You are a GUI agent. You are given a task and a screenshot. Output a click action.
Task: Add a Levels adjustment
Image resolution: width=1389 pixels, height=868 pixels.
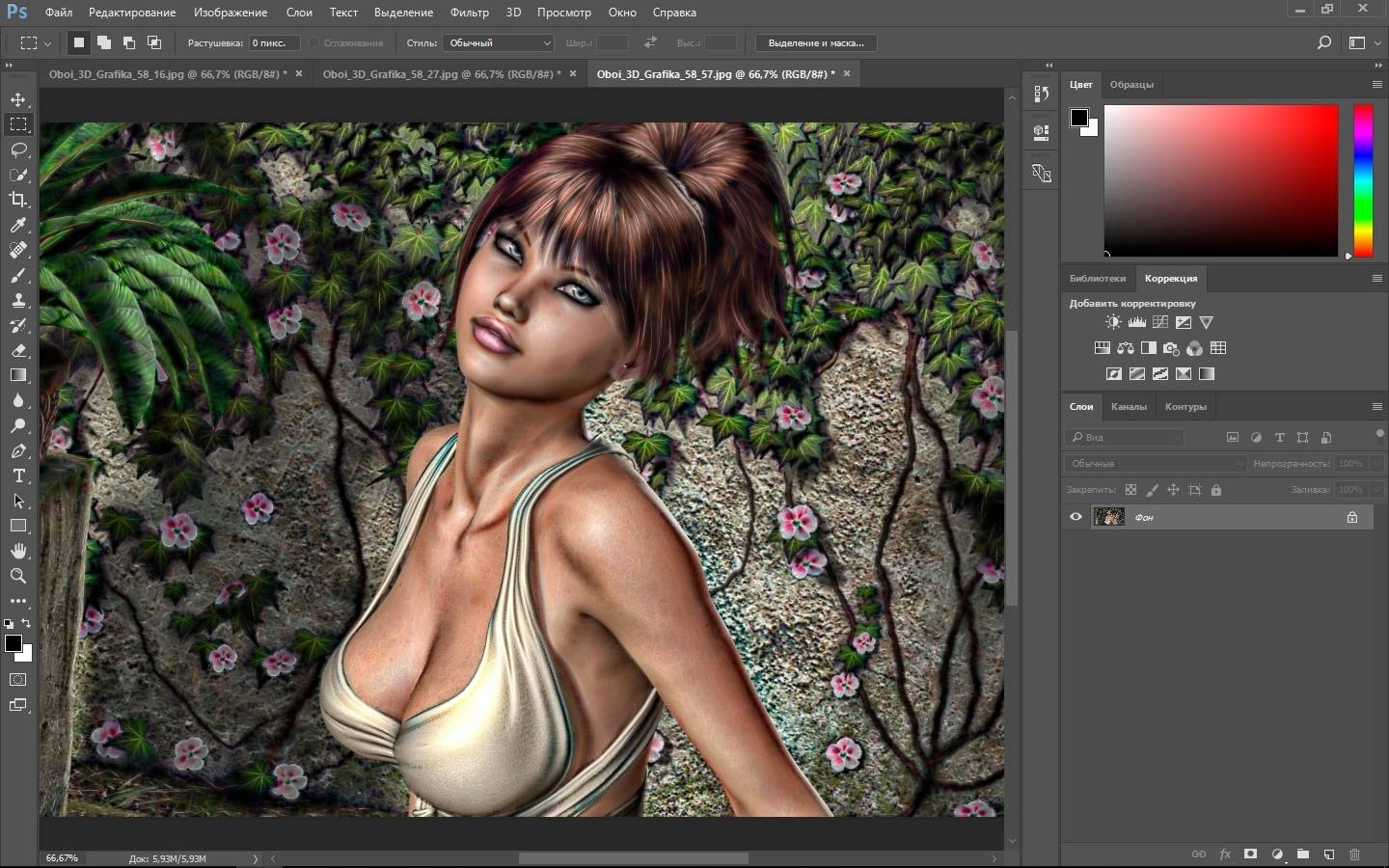click(x=1136, y=322)
